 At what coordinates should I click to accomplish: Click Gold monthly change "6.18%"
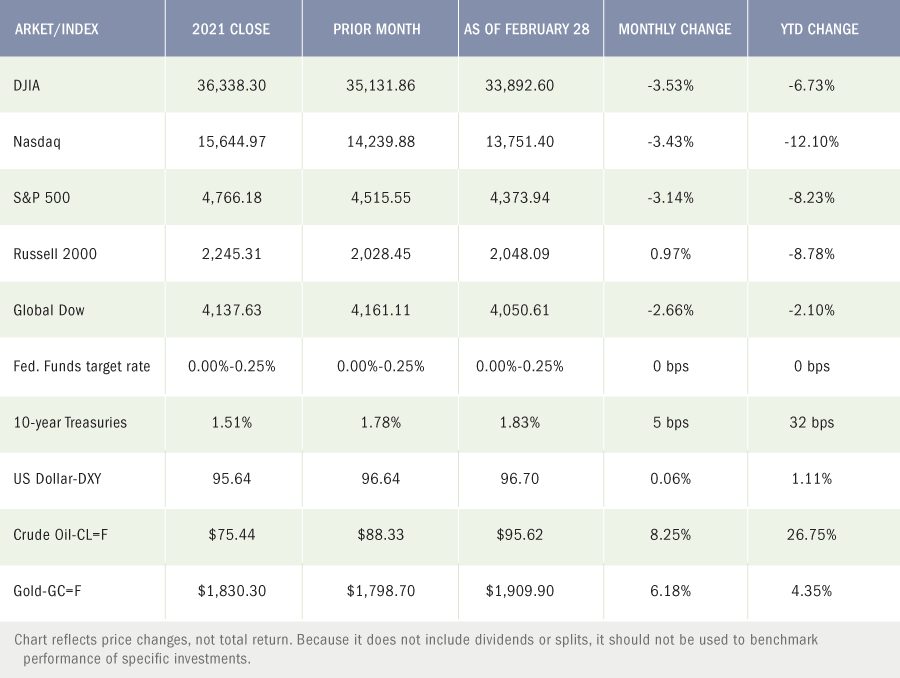tap(670, 591)
